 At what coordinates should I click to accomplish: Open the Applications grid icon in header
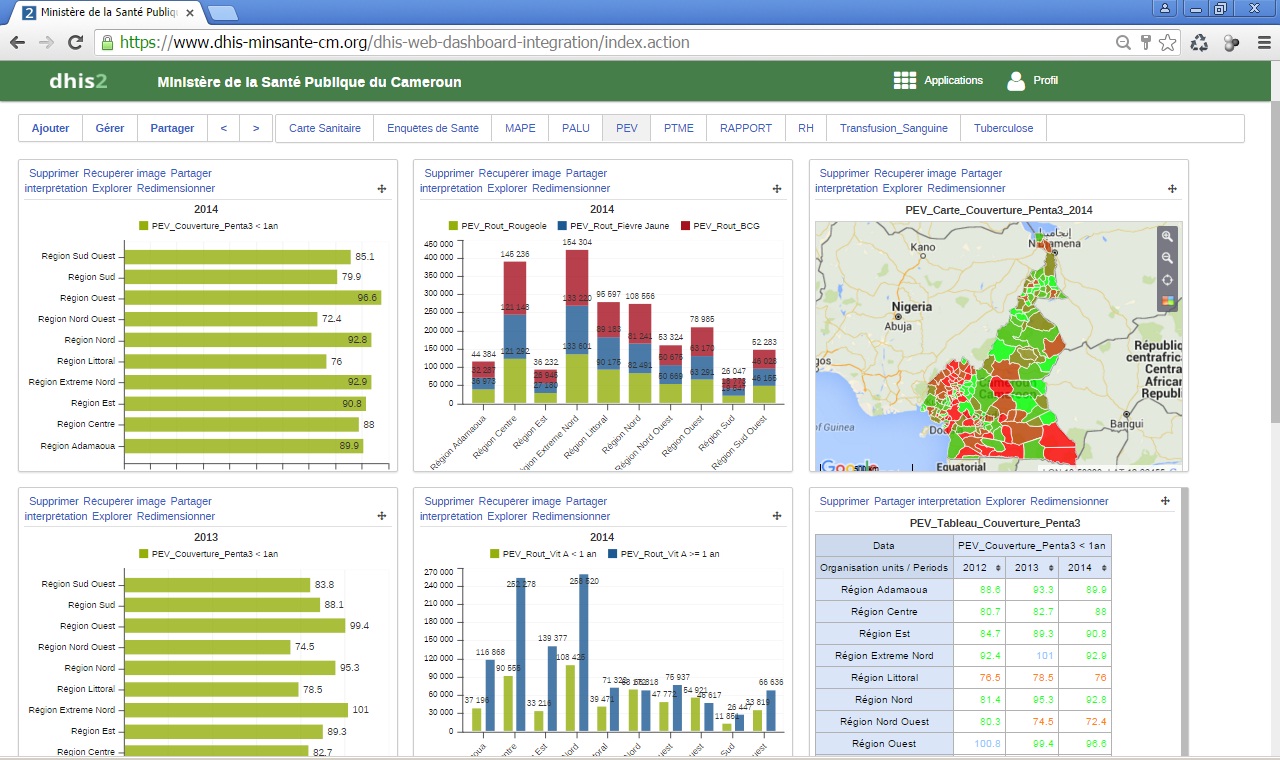coord(904,81)
